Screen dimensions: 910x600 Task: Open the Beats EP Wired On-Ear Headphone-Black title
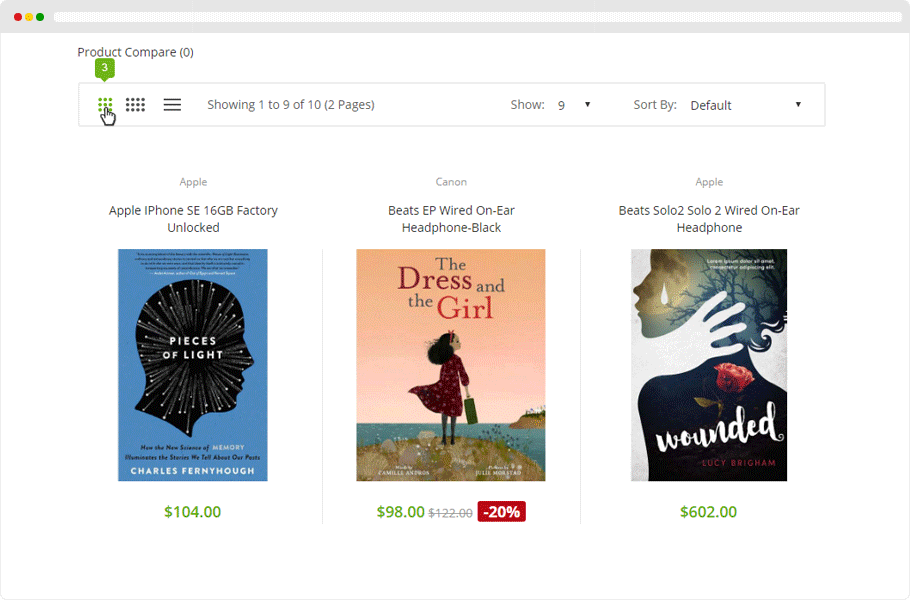[451, 219]
